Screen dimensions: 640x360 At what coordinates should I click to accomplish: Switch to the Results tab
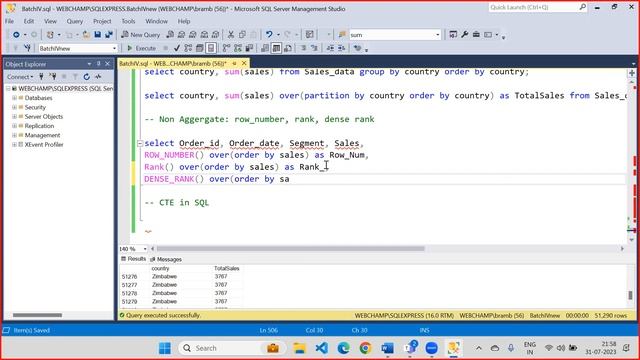point(133,259)
